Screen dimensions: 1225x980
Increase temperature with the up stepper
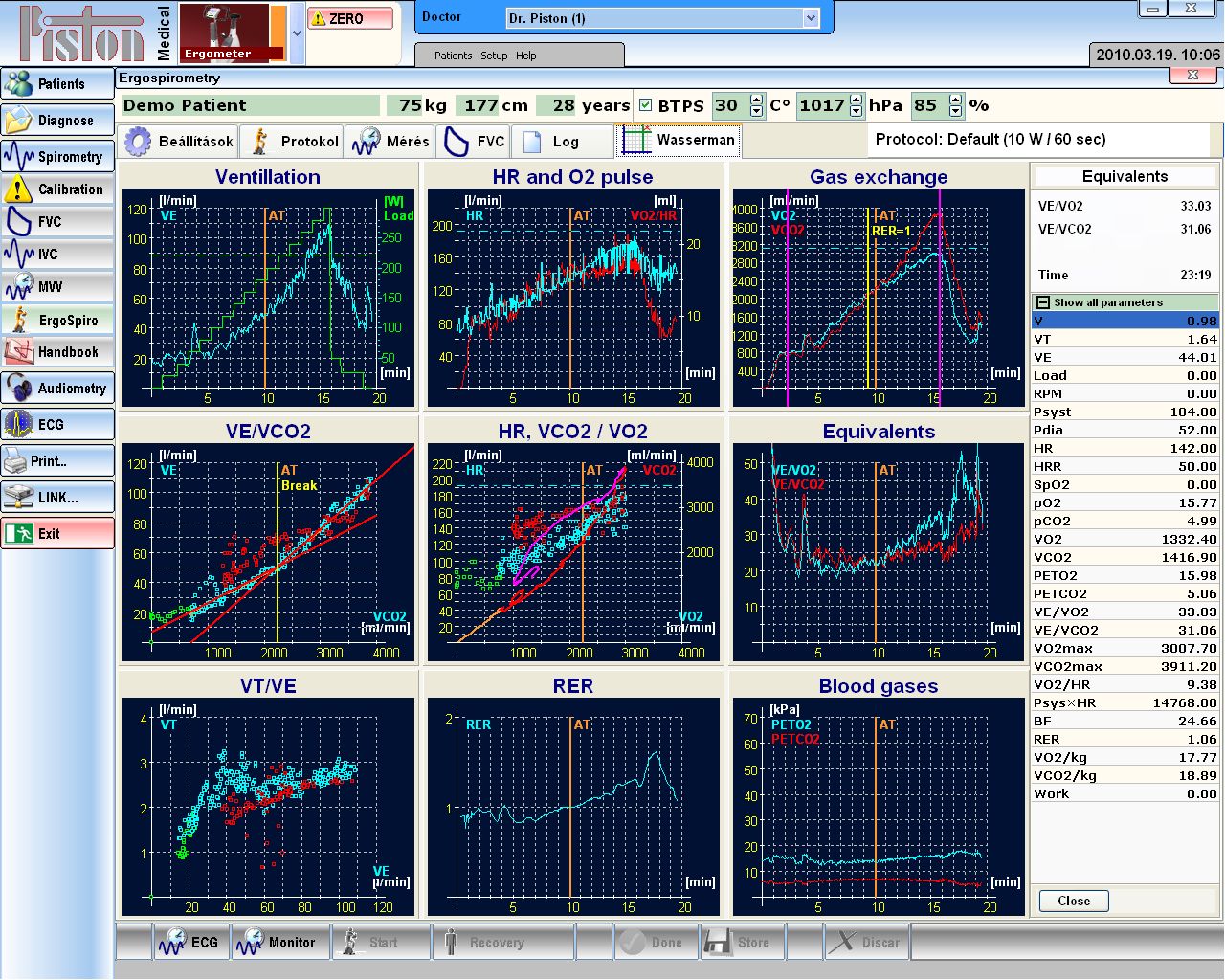(x=757, y=100)
